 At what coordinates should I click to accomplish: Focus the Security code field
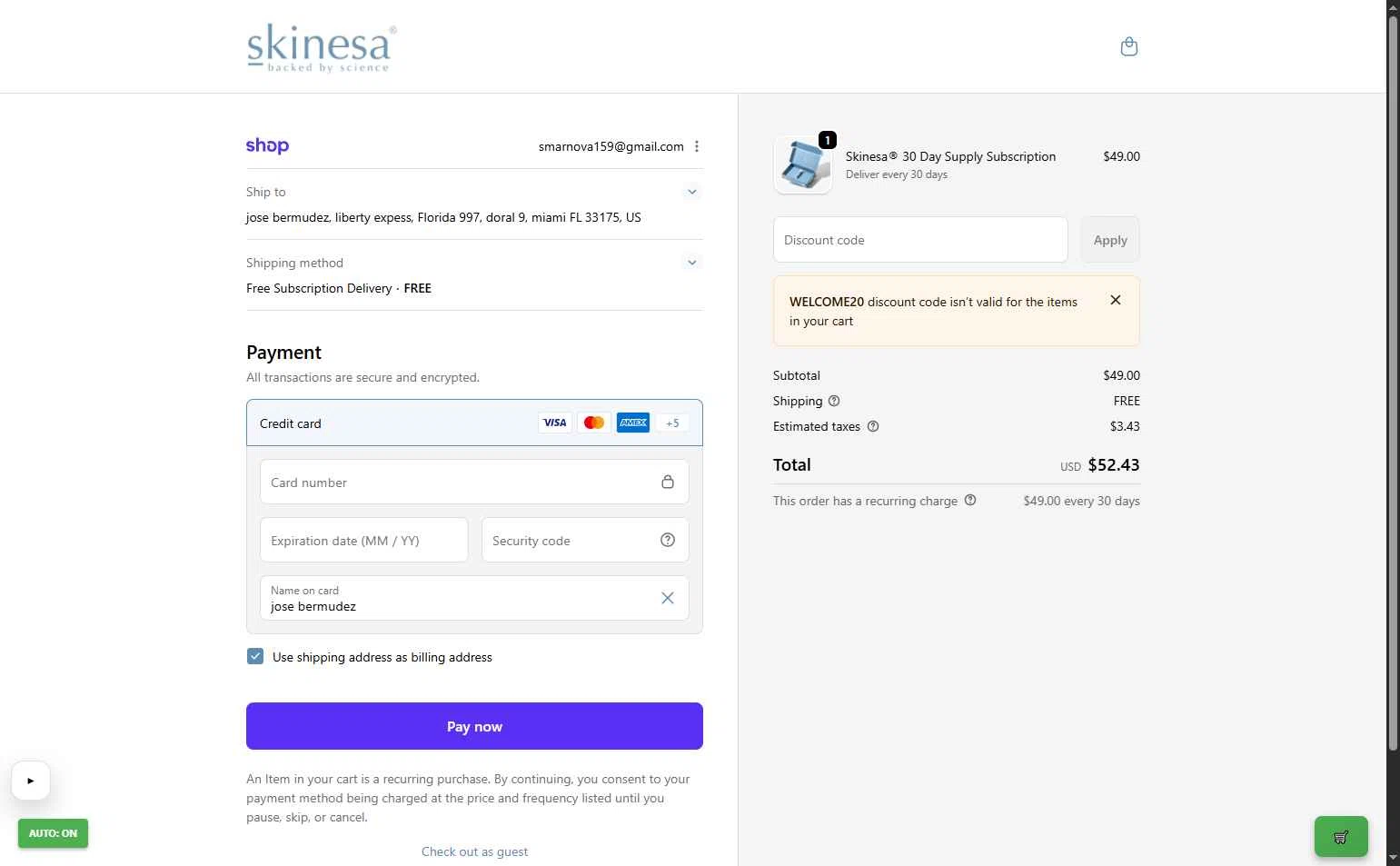click(x=585, y=540)
